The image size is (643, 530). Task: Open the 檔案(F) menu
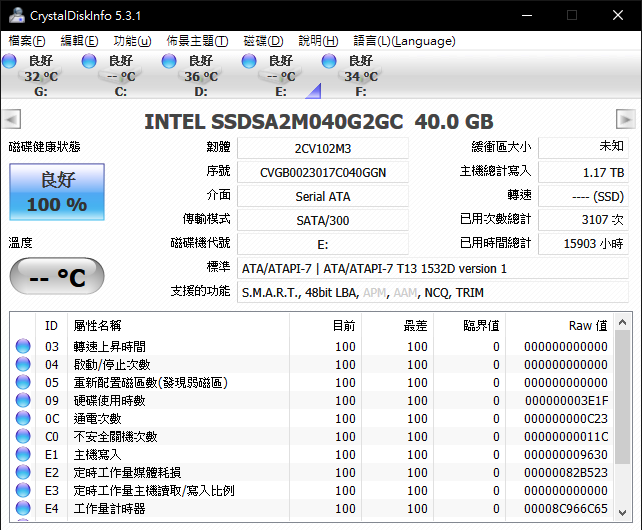(27, 41)
